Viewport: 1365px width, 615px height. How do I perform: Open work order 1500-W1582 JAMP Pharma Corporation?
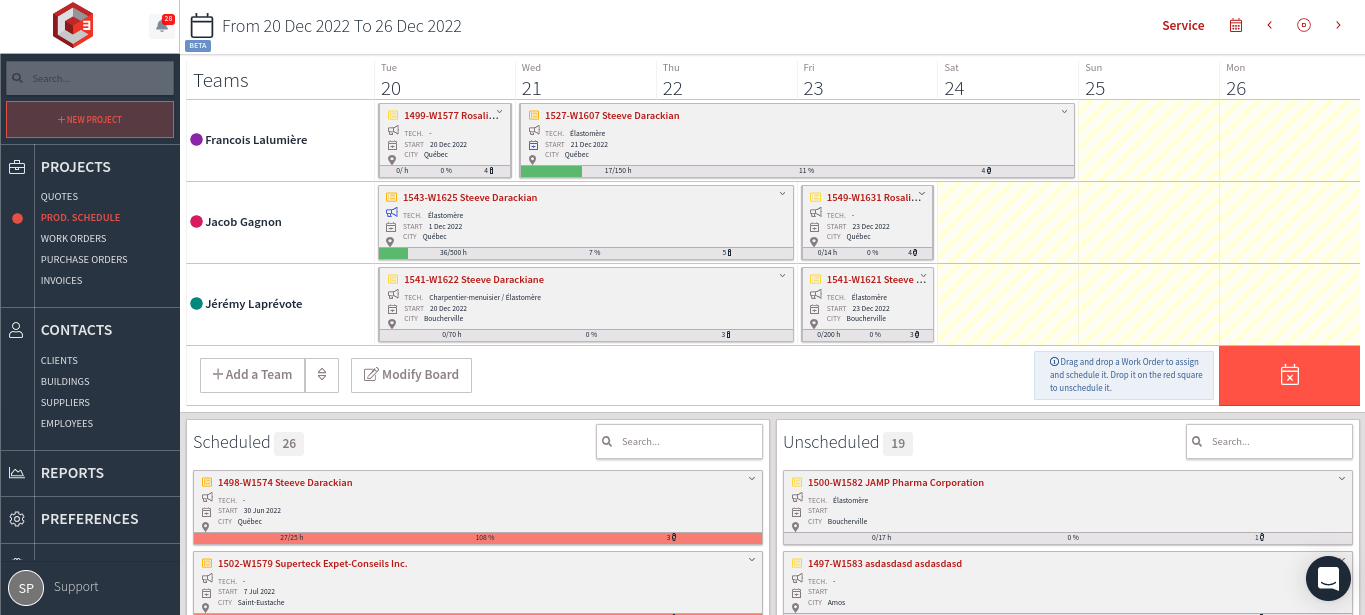(x=896, y=483)
